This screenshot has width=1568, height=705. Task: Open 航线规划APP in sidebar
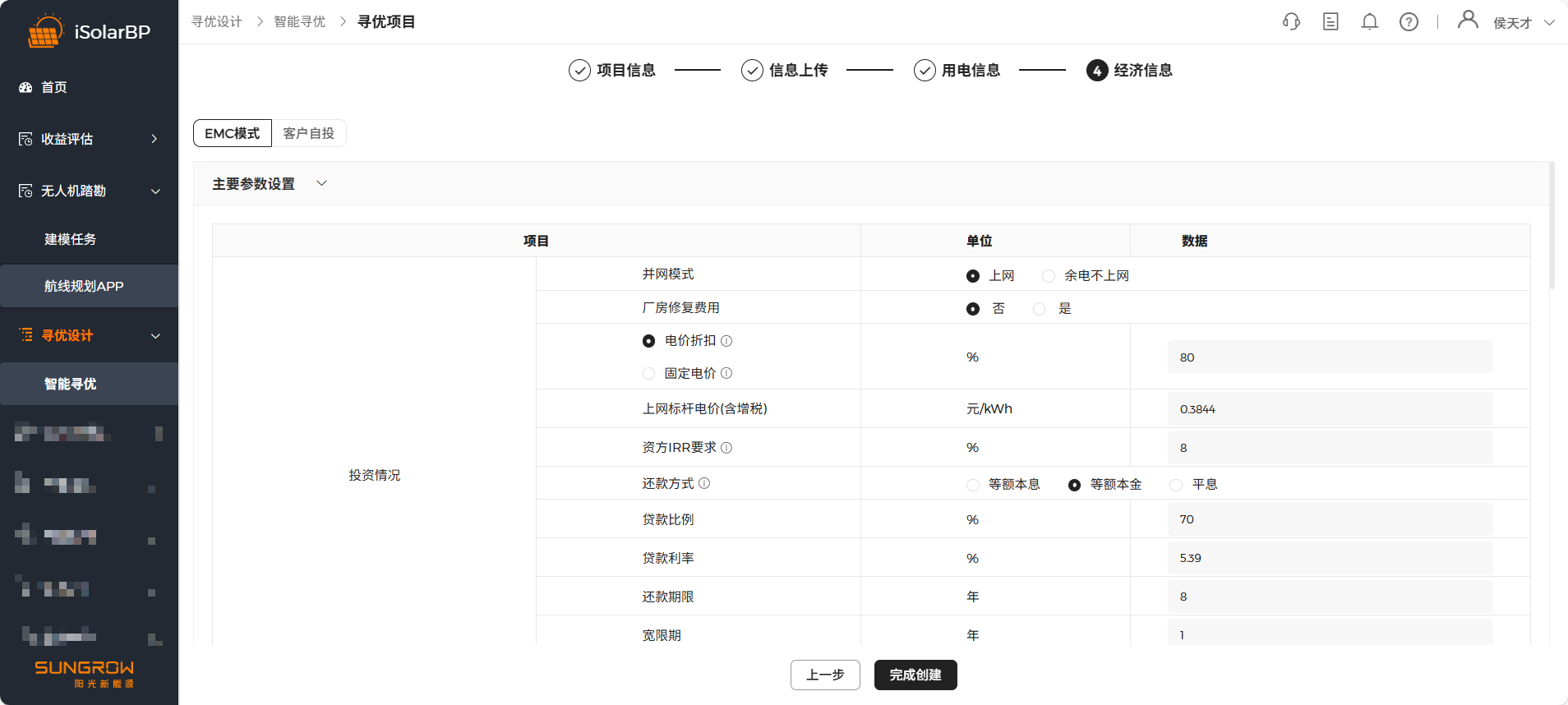click(x=84, y=286)
